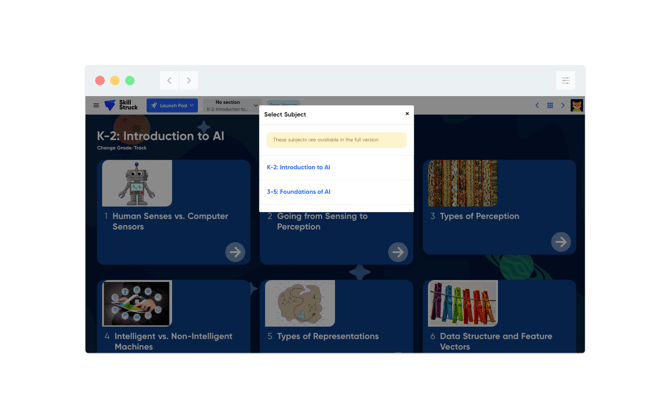Open Going from Sensing to Perception arrow
The width and height of the screenshot is (670, 418).
point(398,252)
